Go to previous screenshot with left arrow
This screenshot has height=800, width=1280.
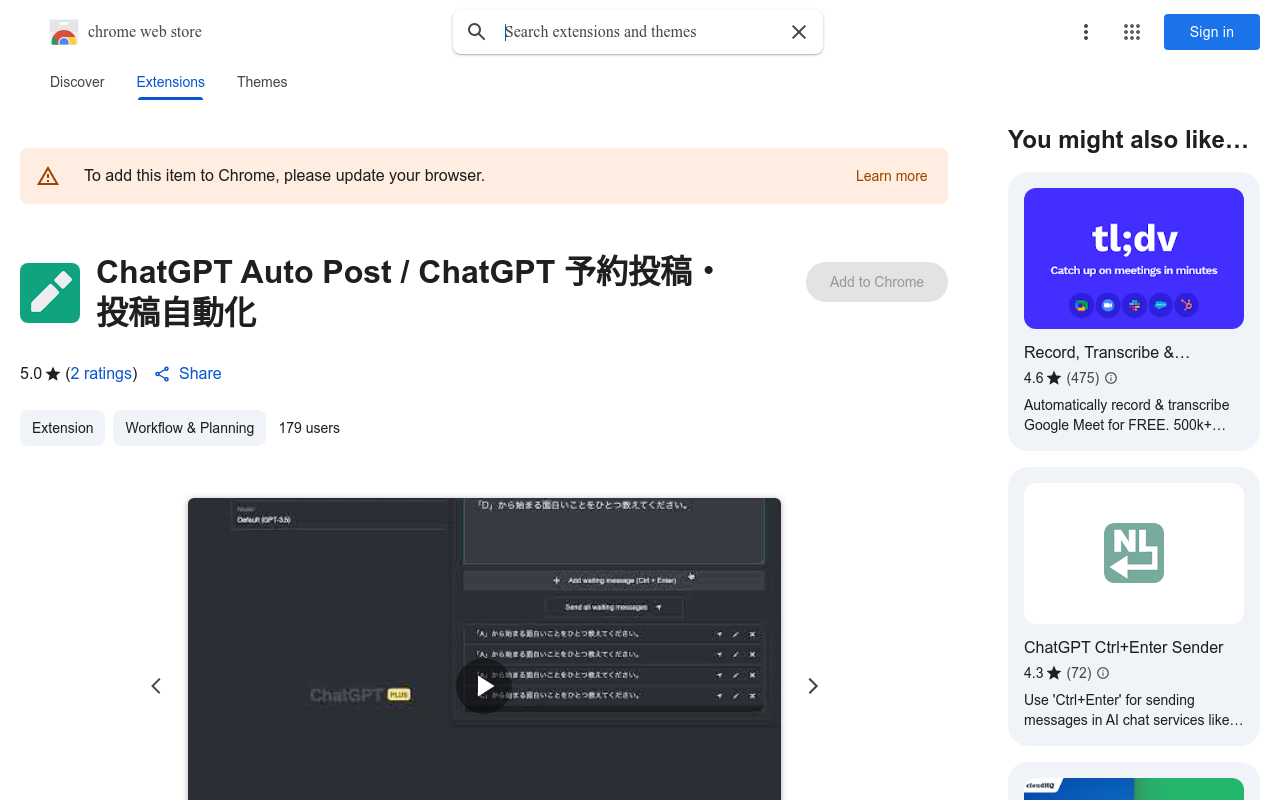point(156,686)
